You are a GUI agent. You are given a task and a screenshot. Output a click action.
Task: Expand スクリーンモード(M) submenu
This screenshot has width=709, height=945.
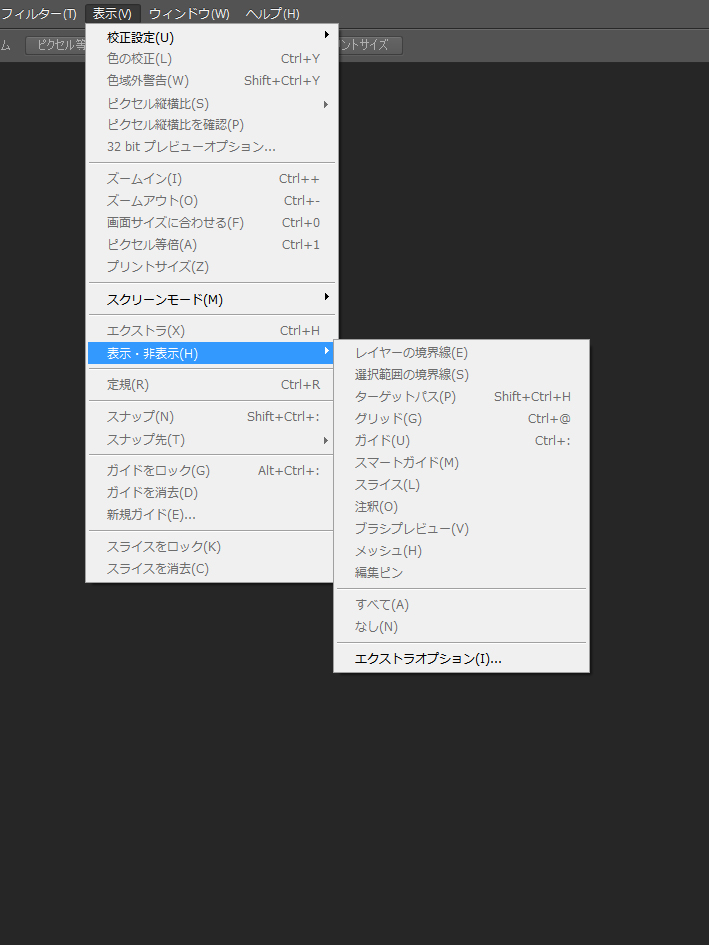point(212,300)
